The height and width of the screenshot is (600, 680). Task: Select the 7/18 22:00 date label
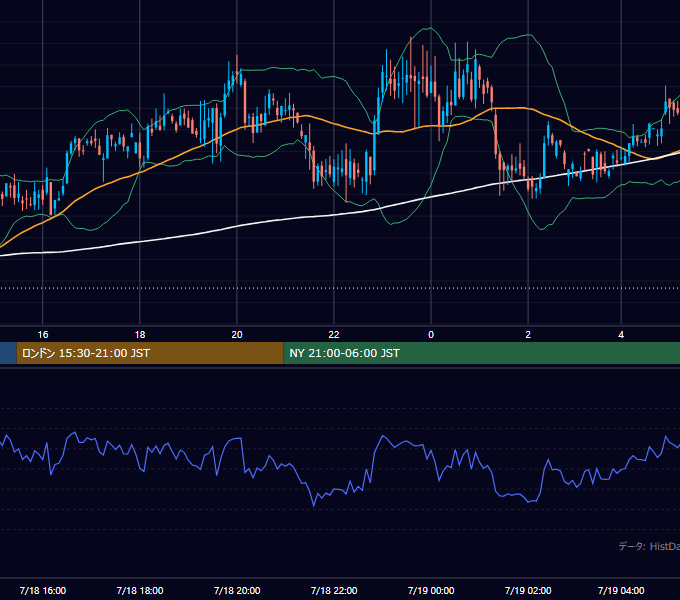click(x=334, y=590)
